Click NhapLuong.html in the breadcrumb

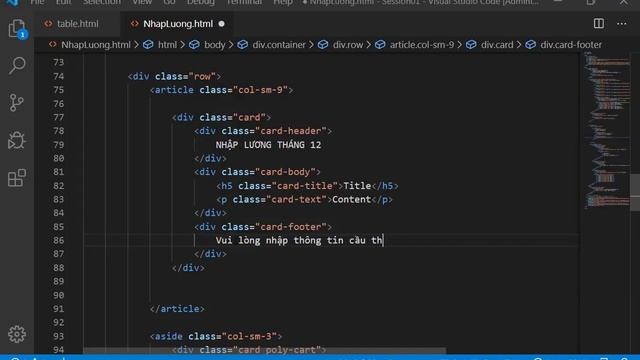pyautogui.click(x=96, y=44)
